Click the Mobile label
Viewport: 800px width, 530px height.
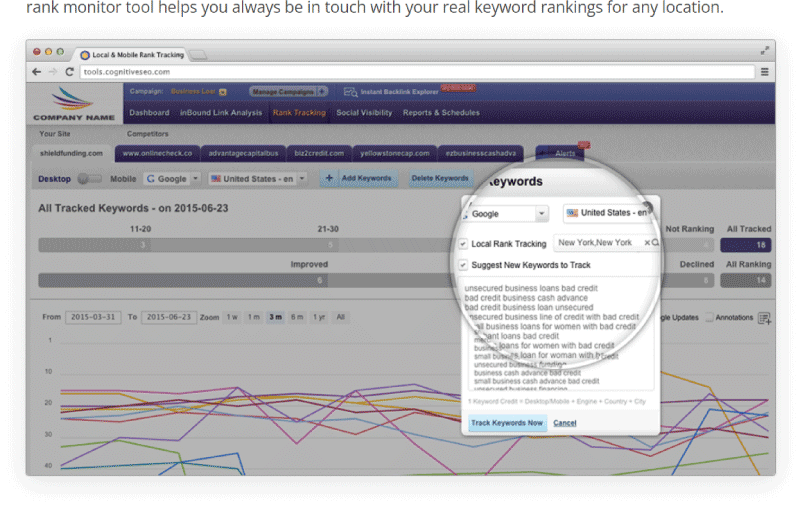pos(123,179)
